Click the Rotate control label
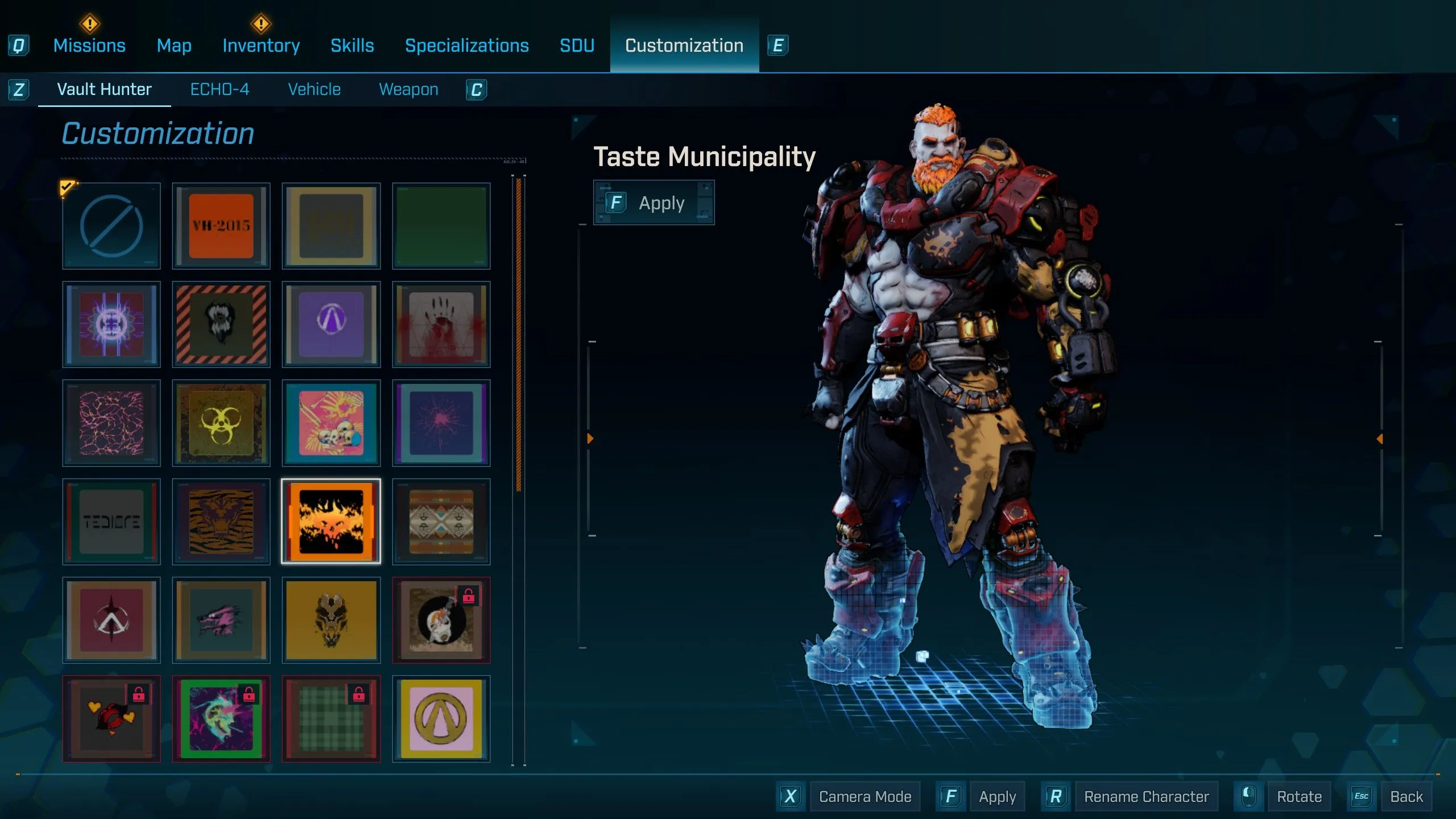Viewport: 1456px width, 819px height. (x=1299, y=796)
